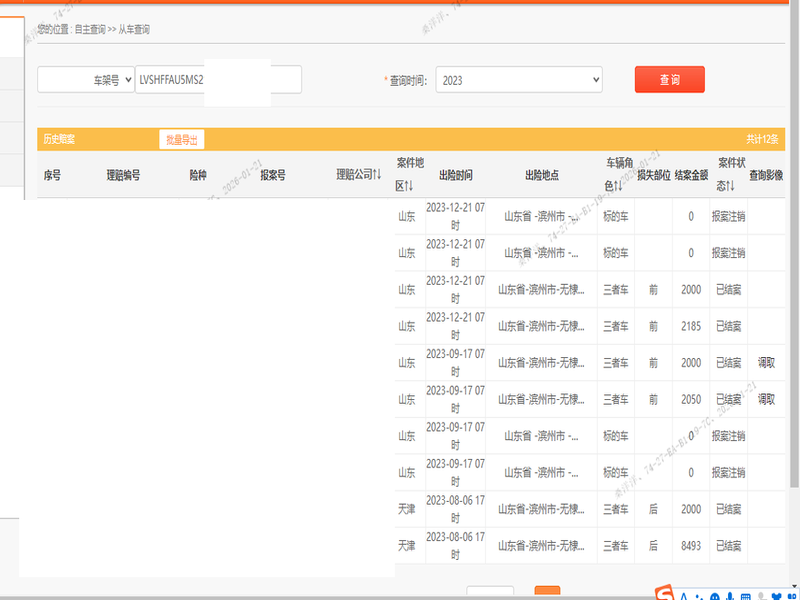The height and width of the screenshot is (600, 800).
Task: Sort by 案件地区 column header
Action: pos(411,174)
